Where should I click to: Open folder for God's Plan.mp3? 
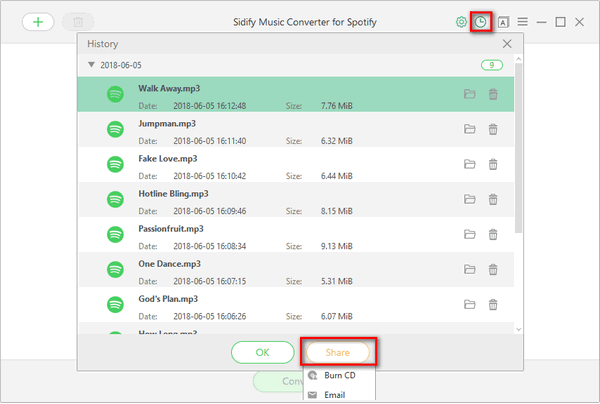click(x=470, y=305)
